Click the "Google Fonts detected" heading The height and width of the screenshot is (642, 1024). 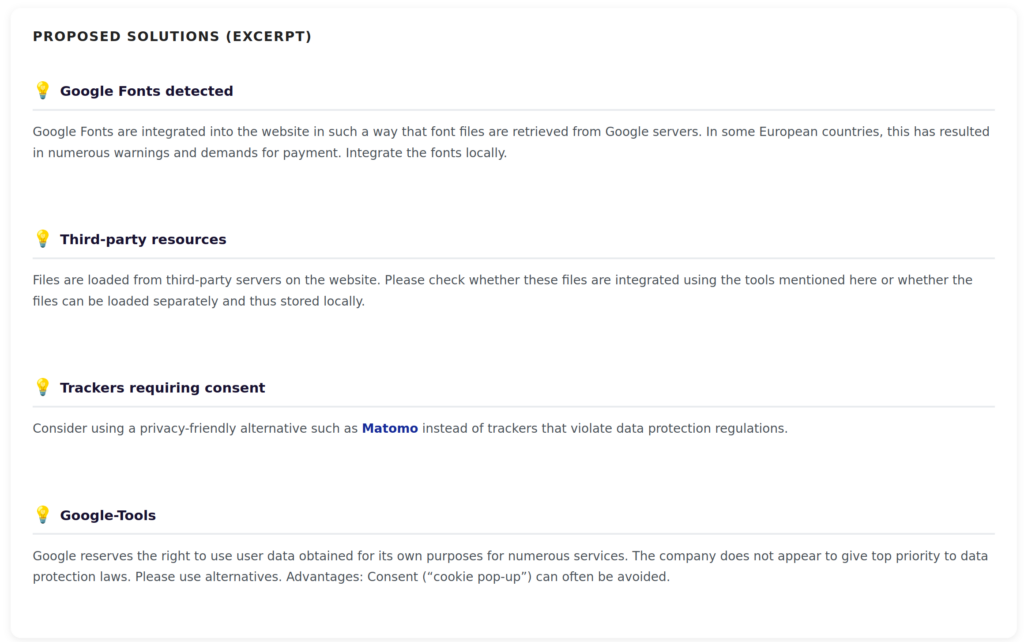tap(146, 91)
